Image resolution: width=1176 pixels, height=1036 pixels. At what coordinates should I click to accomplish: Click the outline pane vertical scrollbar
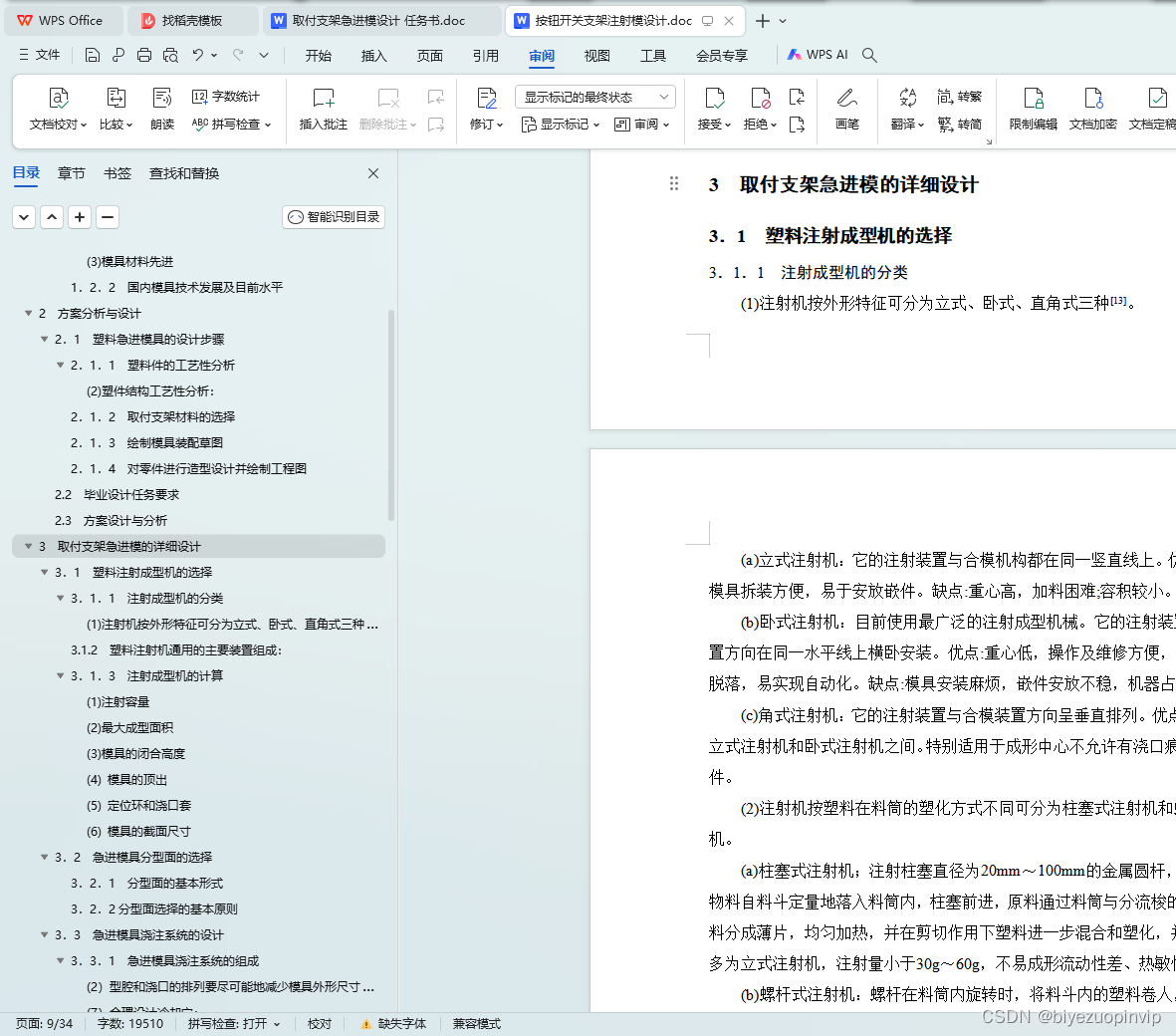pos(390,414)
